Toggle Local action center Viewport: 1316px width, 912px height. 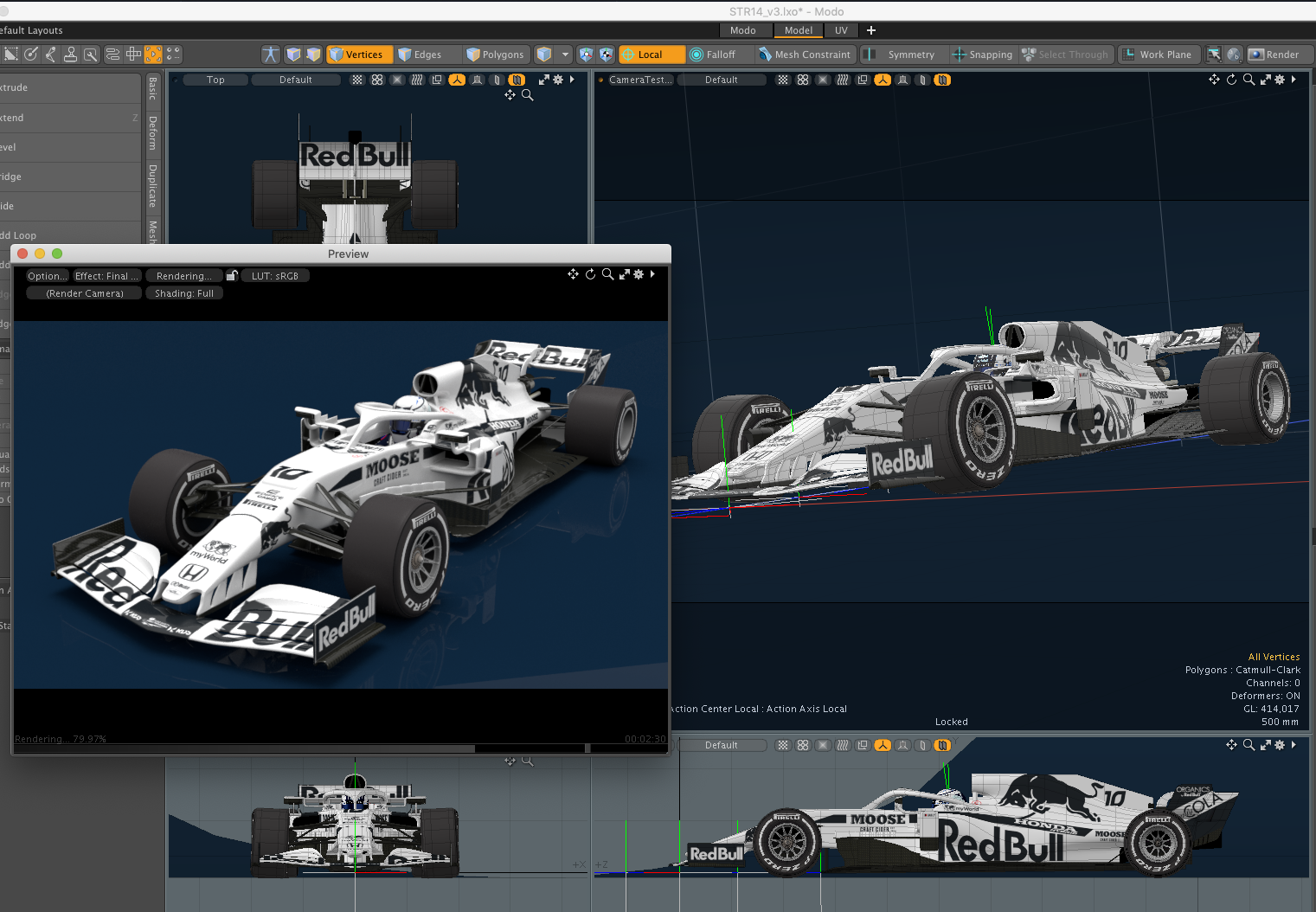tap(651, 55)
